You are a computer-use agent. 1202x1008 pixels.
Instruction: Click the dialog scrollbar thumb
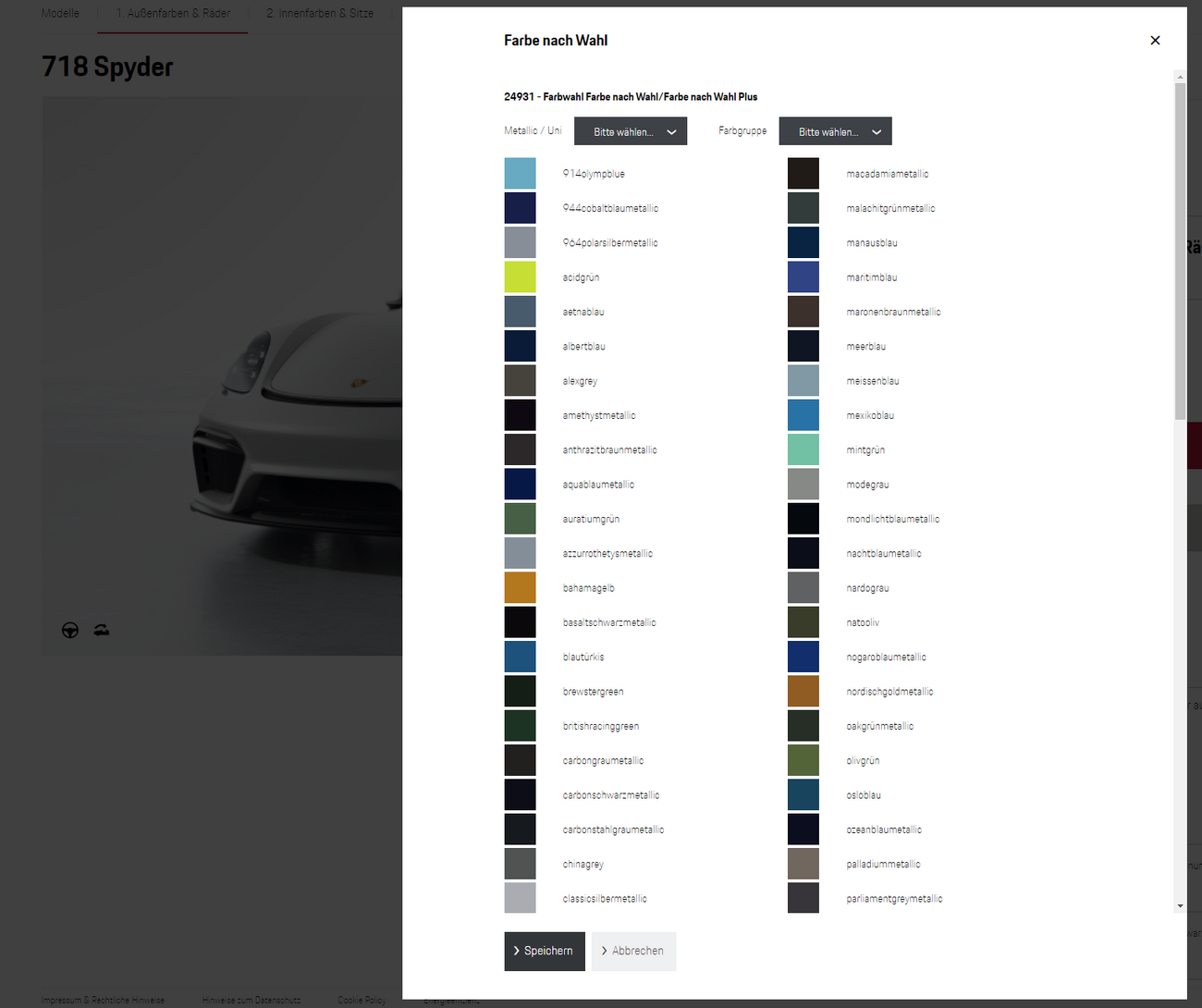point(1180,251)
